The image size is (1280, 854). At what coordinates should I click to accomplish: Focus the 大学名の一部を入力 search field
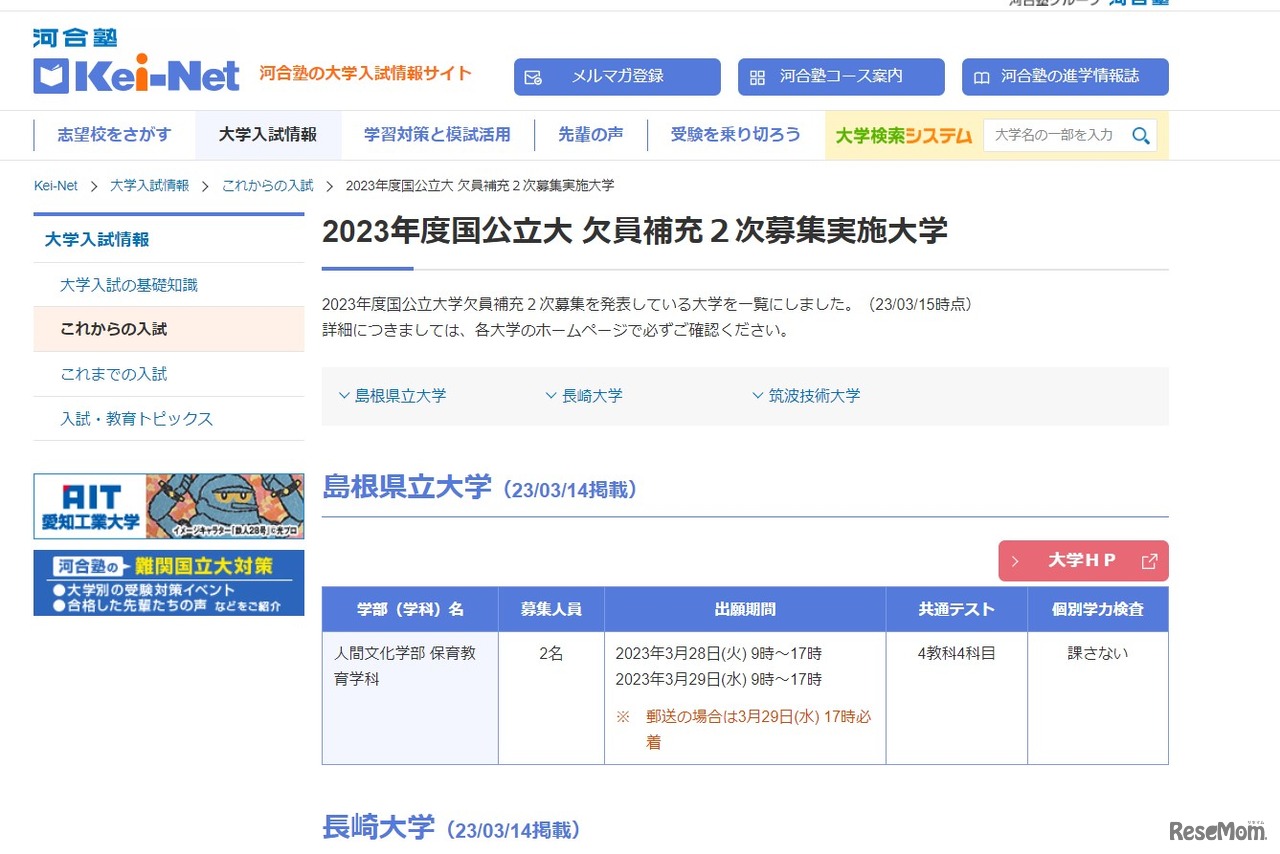click(1054, 135)
